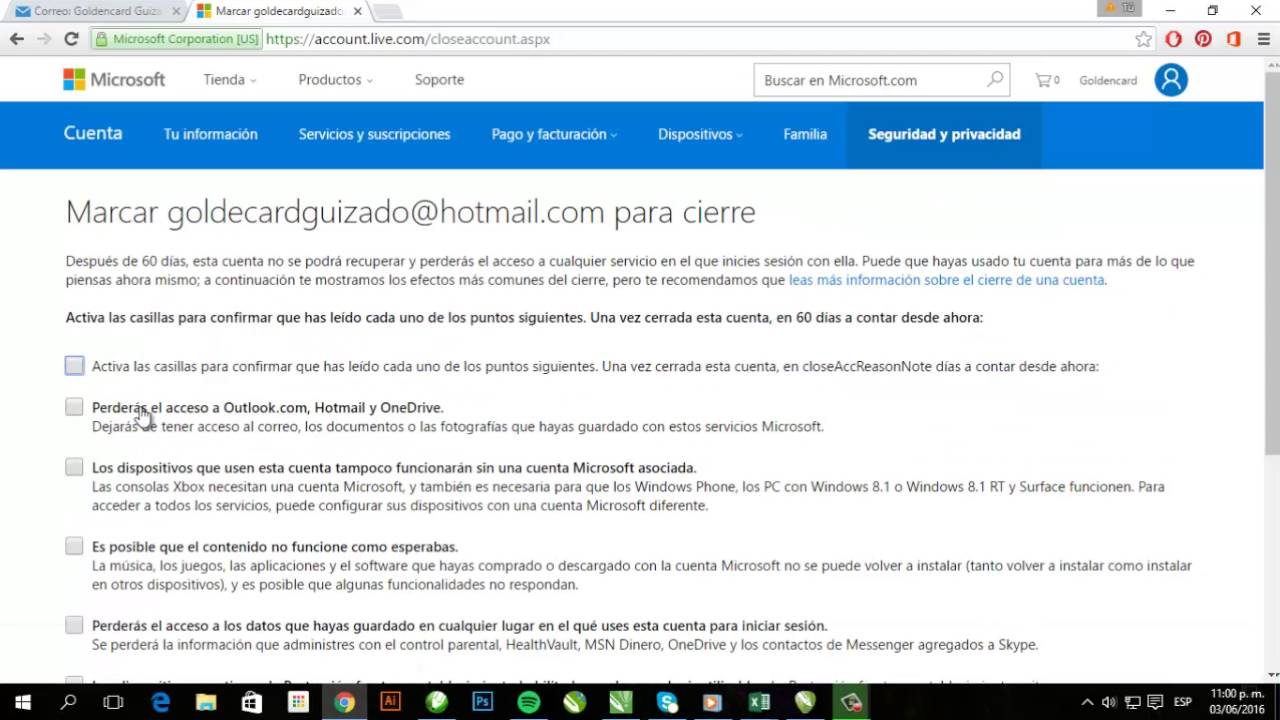Show hidden tray icons
The image size is (1280, 720).
tap(1088, 702)
